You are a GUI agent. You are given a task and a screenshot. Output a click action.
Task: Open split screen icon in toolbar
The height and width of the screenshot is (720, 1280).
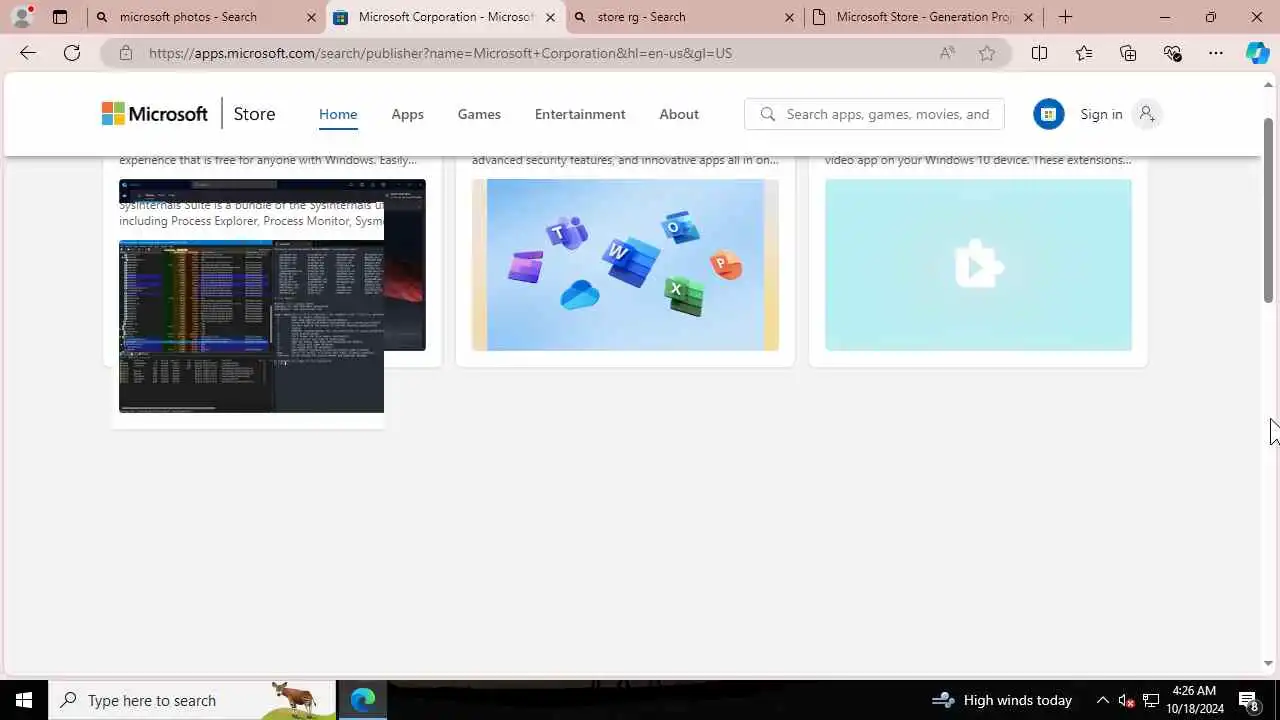tap(1039, 53)
